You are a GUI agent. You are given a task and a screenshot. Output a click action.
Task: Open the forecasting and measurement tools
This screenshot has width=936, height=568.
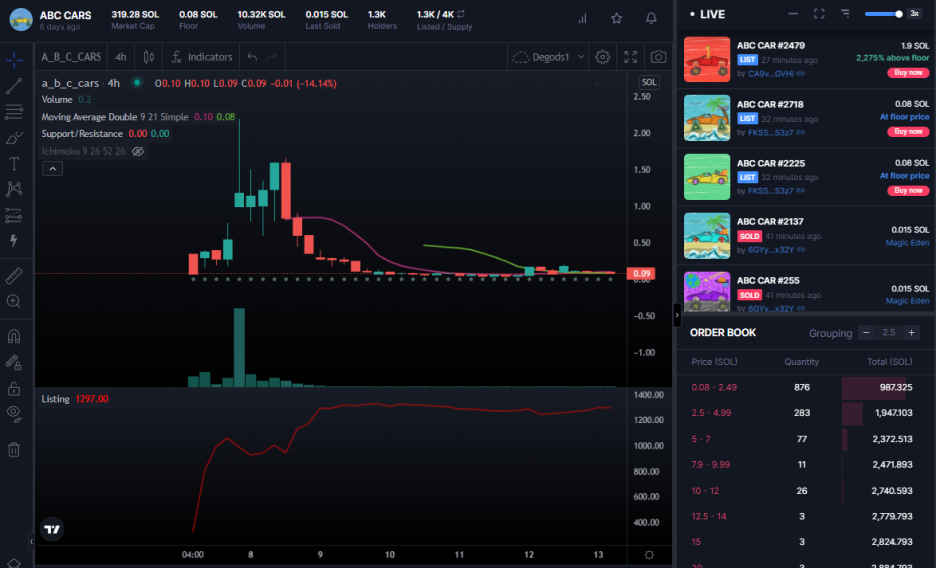point(14,215)
